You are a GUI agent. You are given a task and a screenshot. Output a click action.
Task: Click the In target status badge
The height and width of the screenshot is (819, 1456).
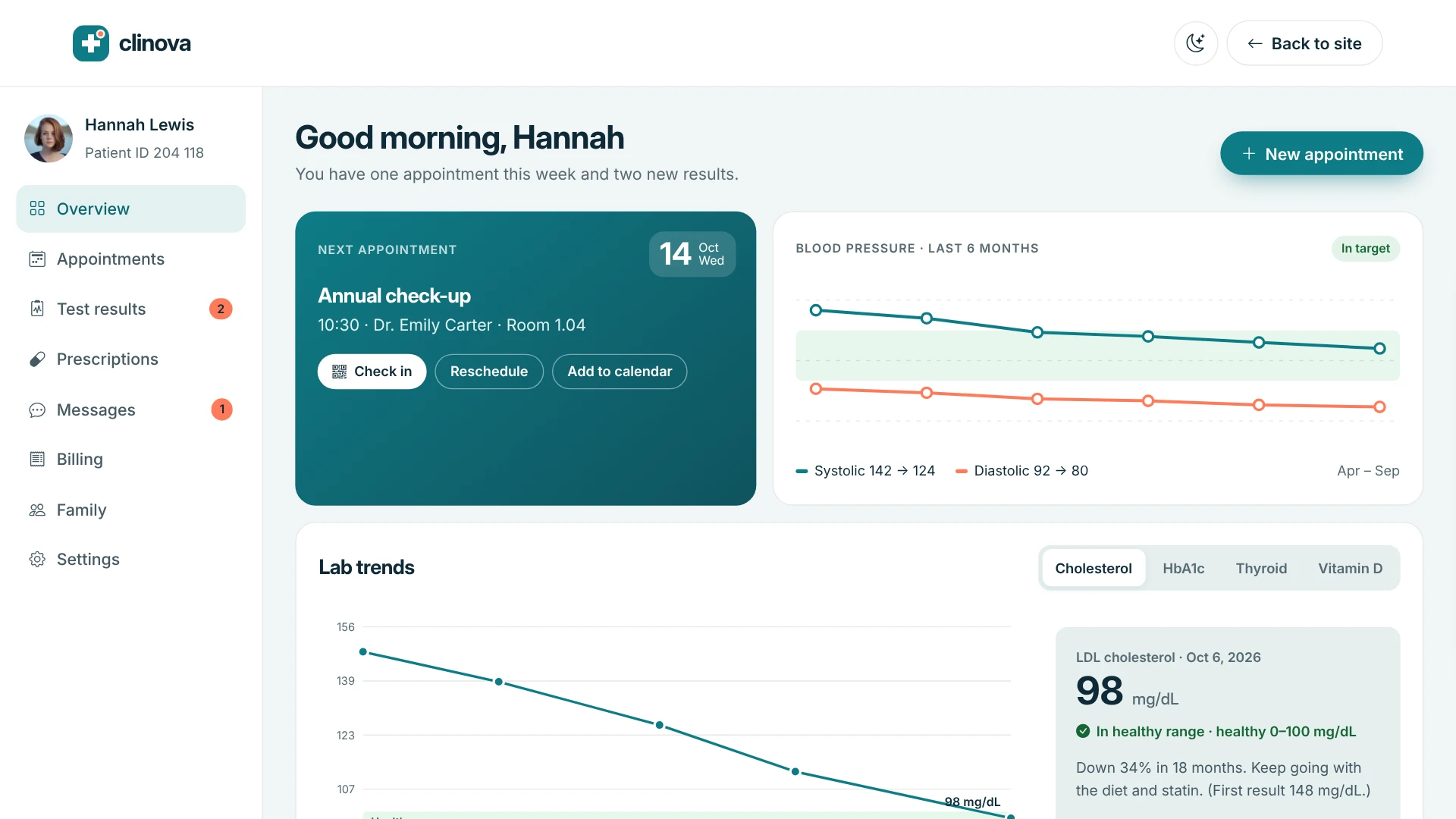point(1365,248)
